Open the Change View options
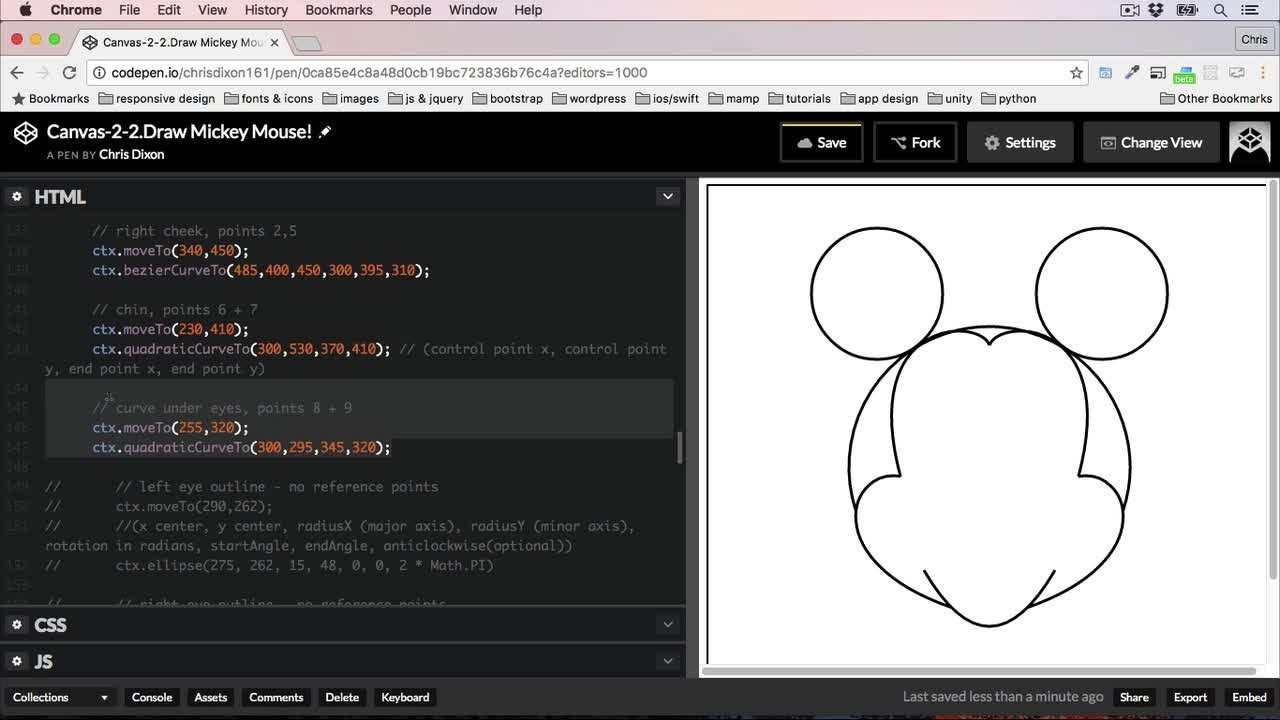 tap(1151, 142)
